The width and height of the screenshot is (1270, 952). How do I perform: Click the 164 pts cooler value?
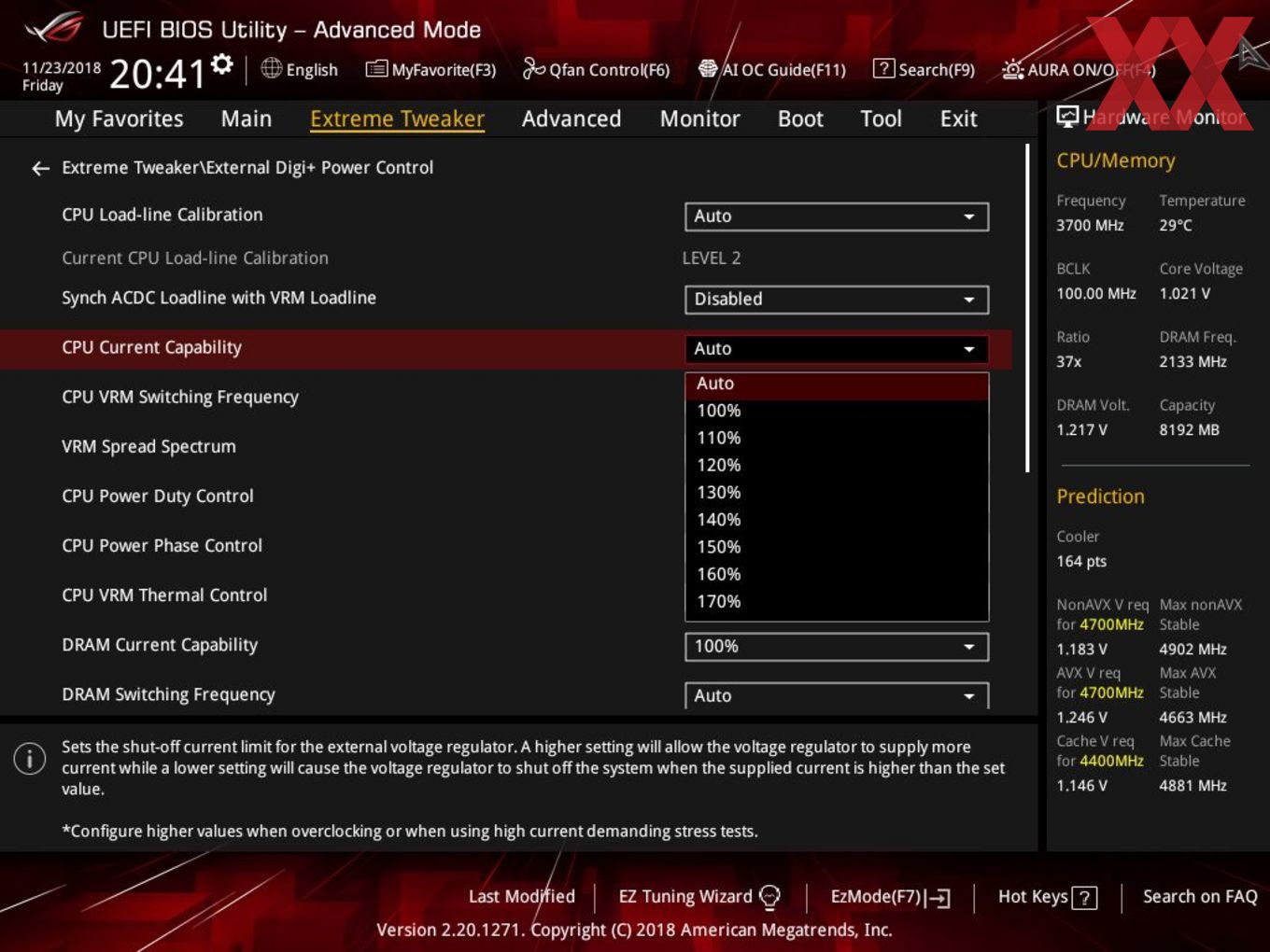pos(1081,562)
